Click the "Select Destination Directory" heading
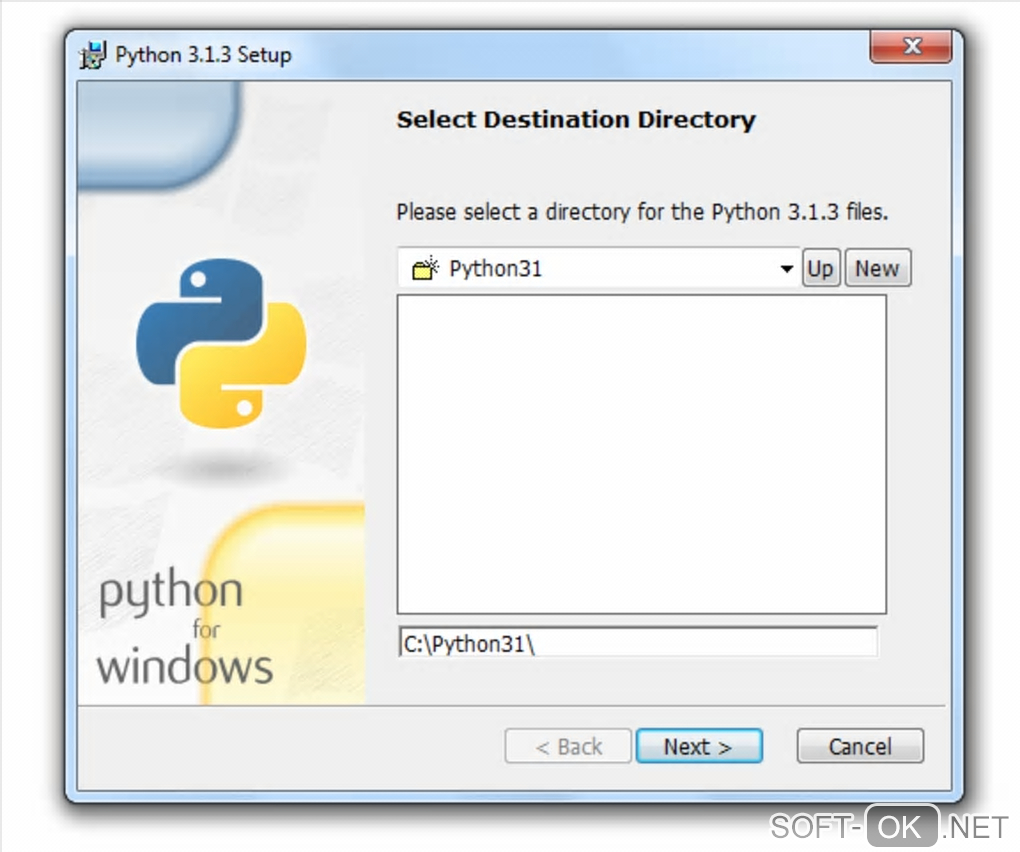1020x852 pixels. point(576,120)
